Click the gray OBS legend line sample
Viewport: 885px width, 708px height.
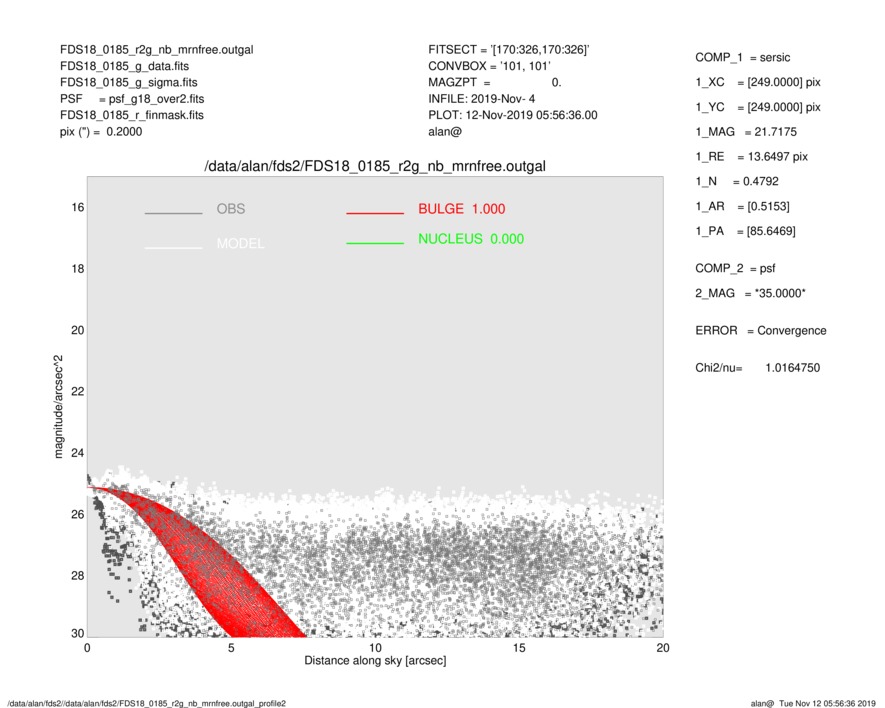(x=173, y=213)
